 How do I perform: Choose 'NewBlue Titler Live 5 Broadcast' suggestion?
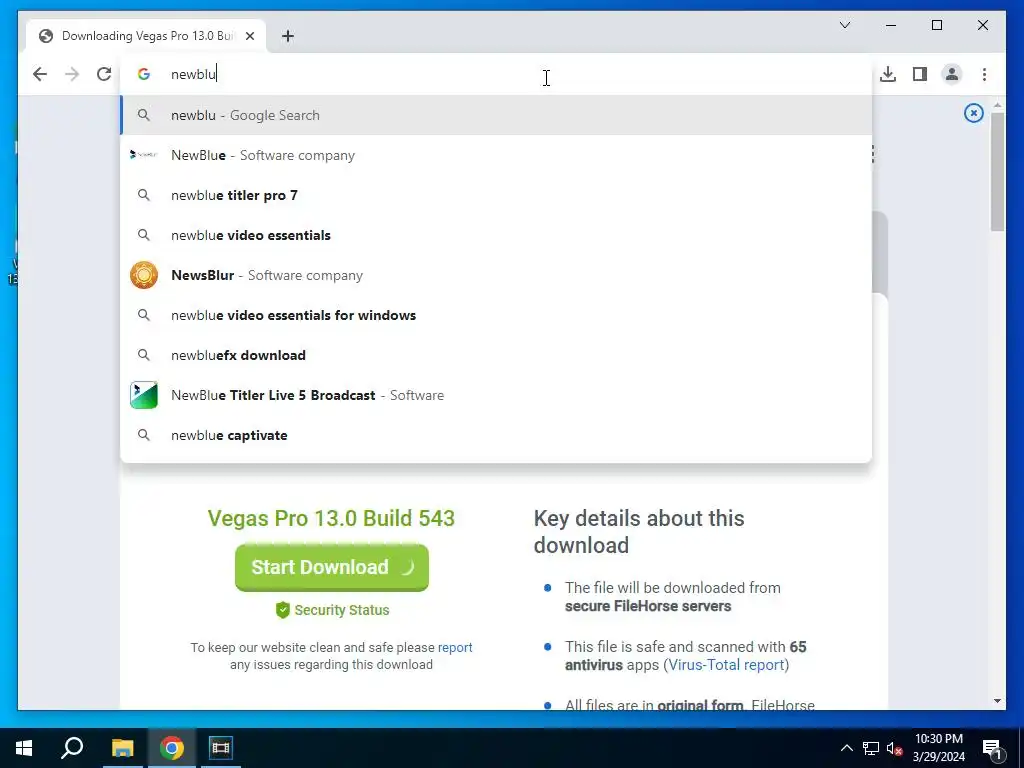(x=496, y=395)
